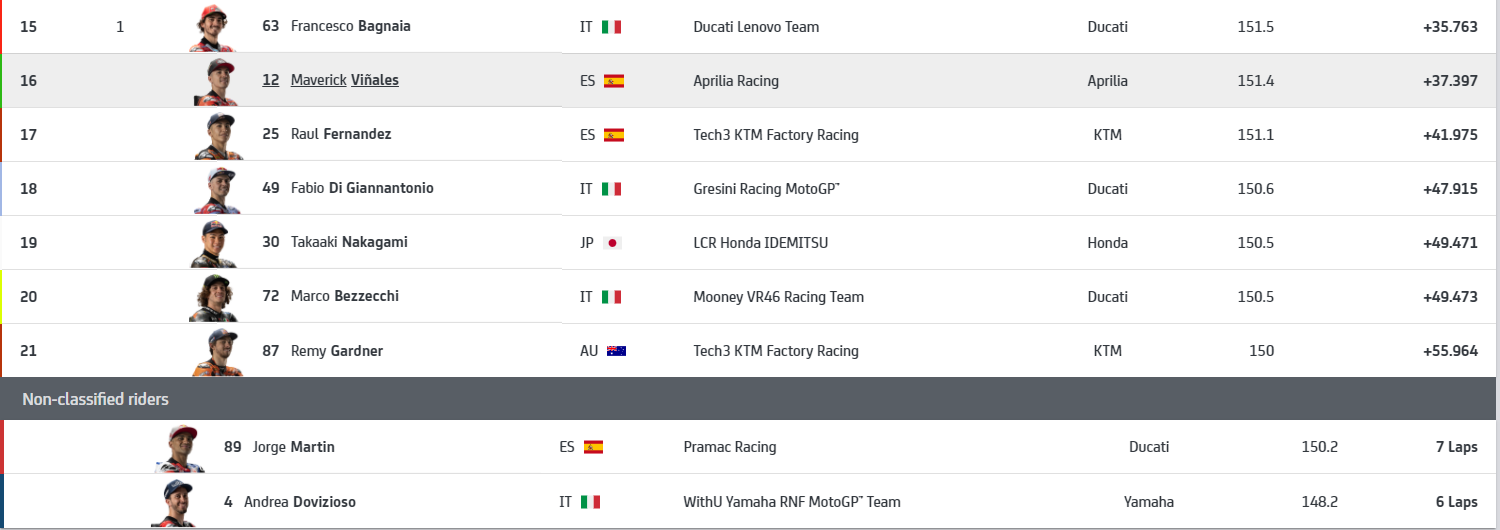The height and width of the screenshot is (530, 1500).
Task: Click the Spanish flag in Maverick Viñales row
Action: 613,81
